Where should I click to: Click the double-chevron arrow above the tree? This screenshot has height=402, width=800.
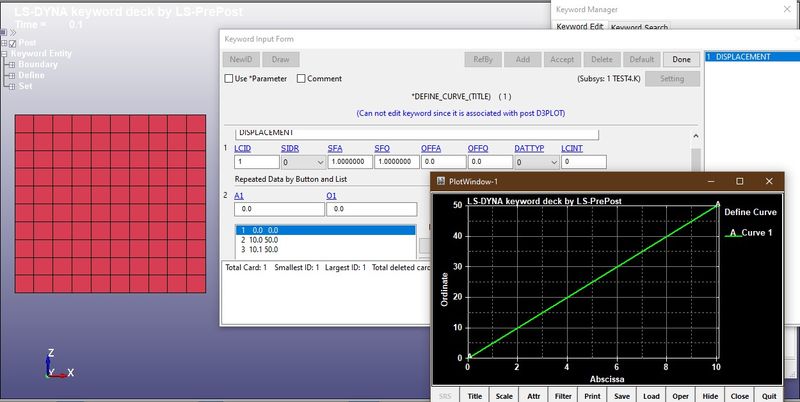[13, 32]
